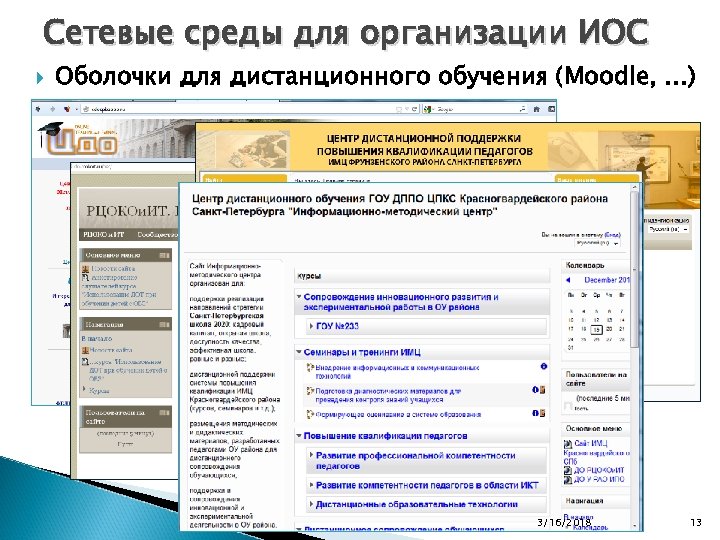Open the language dropdown in the front window
The width and height of the screenshot is (720, 540).
pos(597,243)
